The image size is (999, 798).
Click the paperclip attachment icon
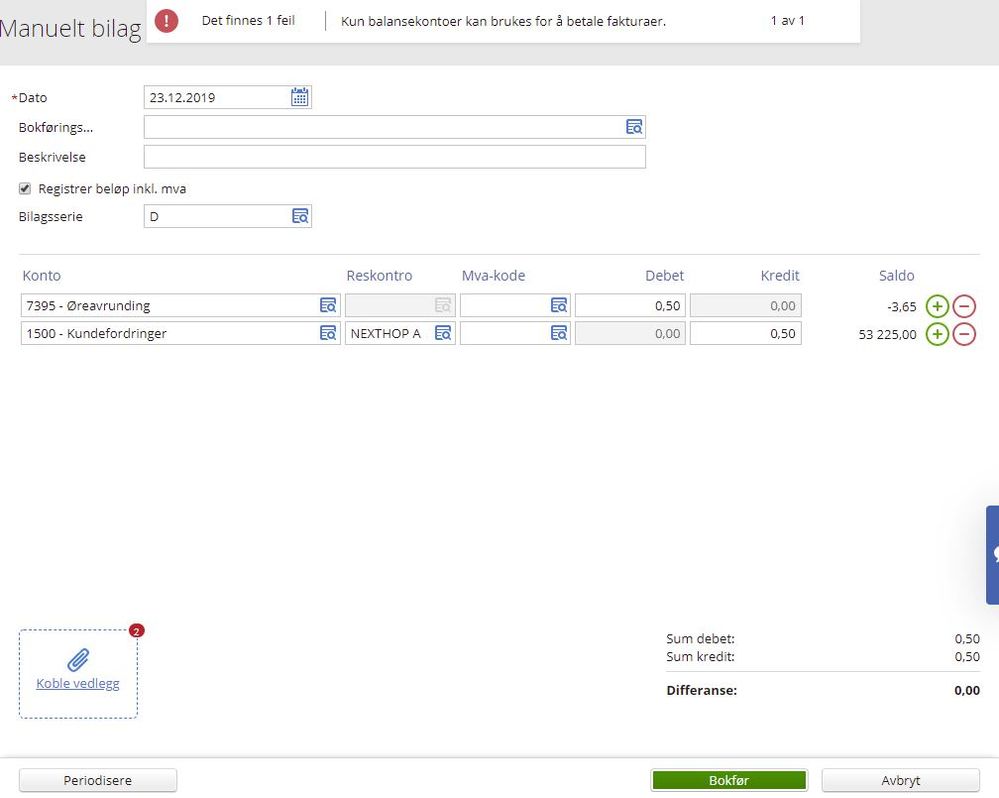[x=78, y=660]
